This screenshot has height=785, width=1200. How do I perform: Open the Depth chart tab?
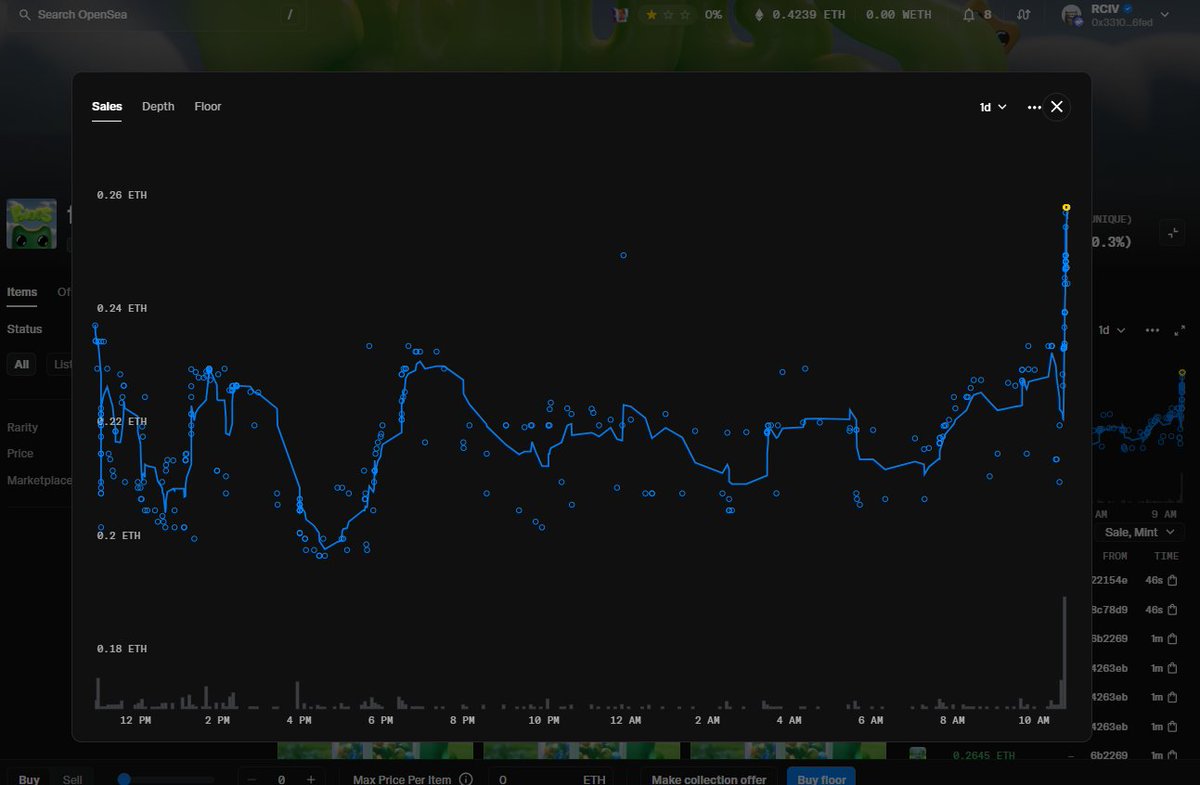coord(158,106)
